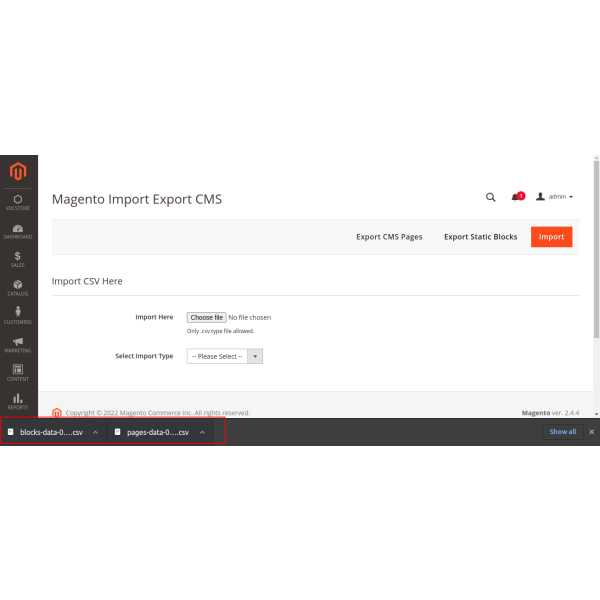This screenshot has height=600, width=600.
Task: Go to Dashboard in the sidebar
Action: click(x=18, y=230)
